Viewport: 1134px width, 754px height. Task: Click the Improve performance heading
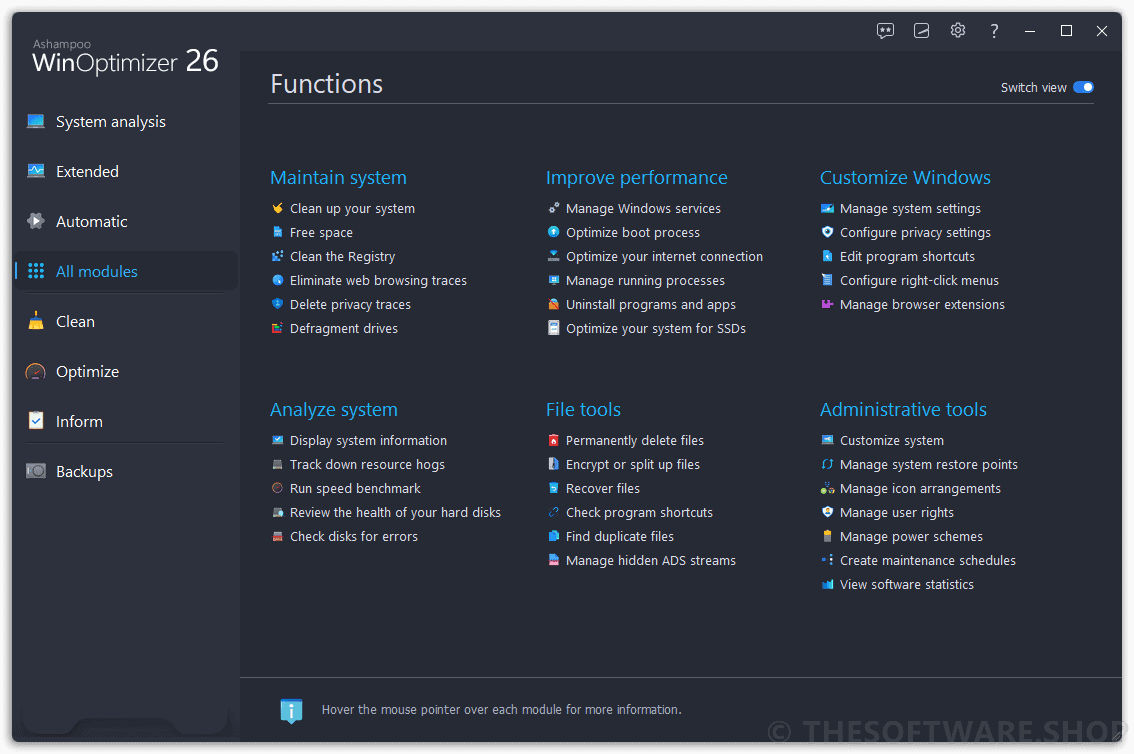(636, 178)
